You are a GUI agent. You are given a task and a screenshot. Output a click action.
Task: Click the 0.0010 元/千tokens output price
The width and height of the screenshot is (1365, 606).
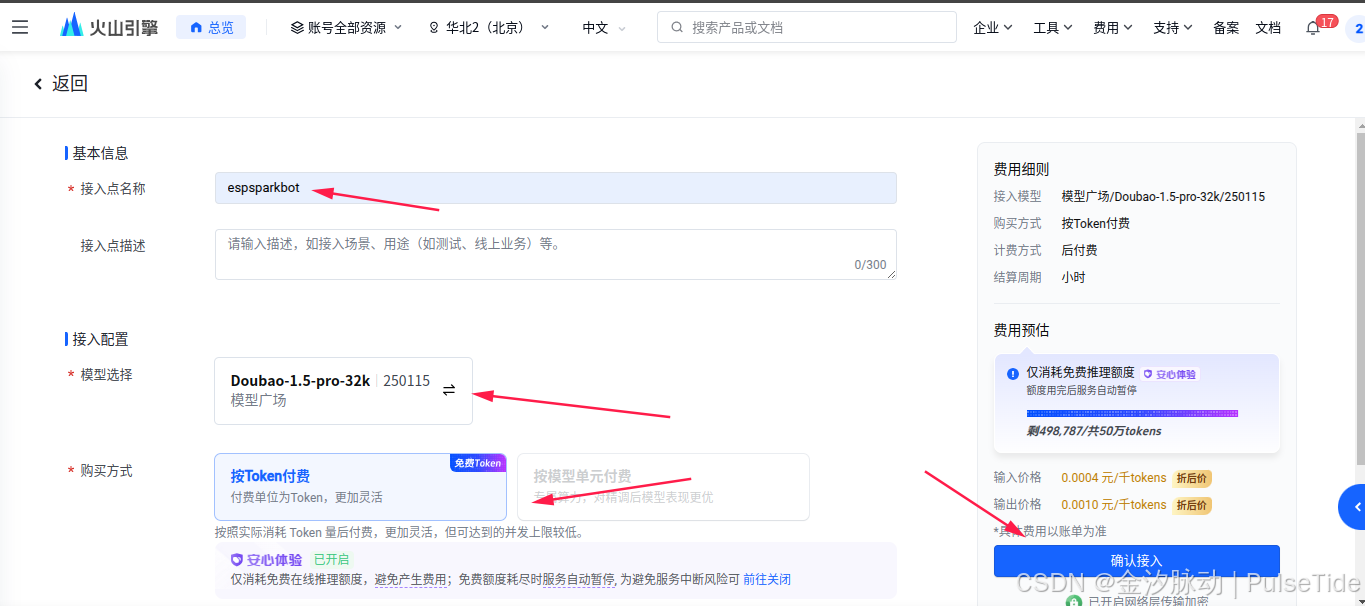pos(1114,505)
